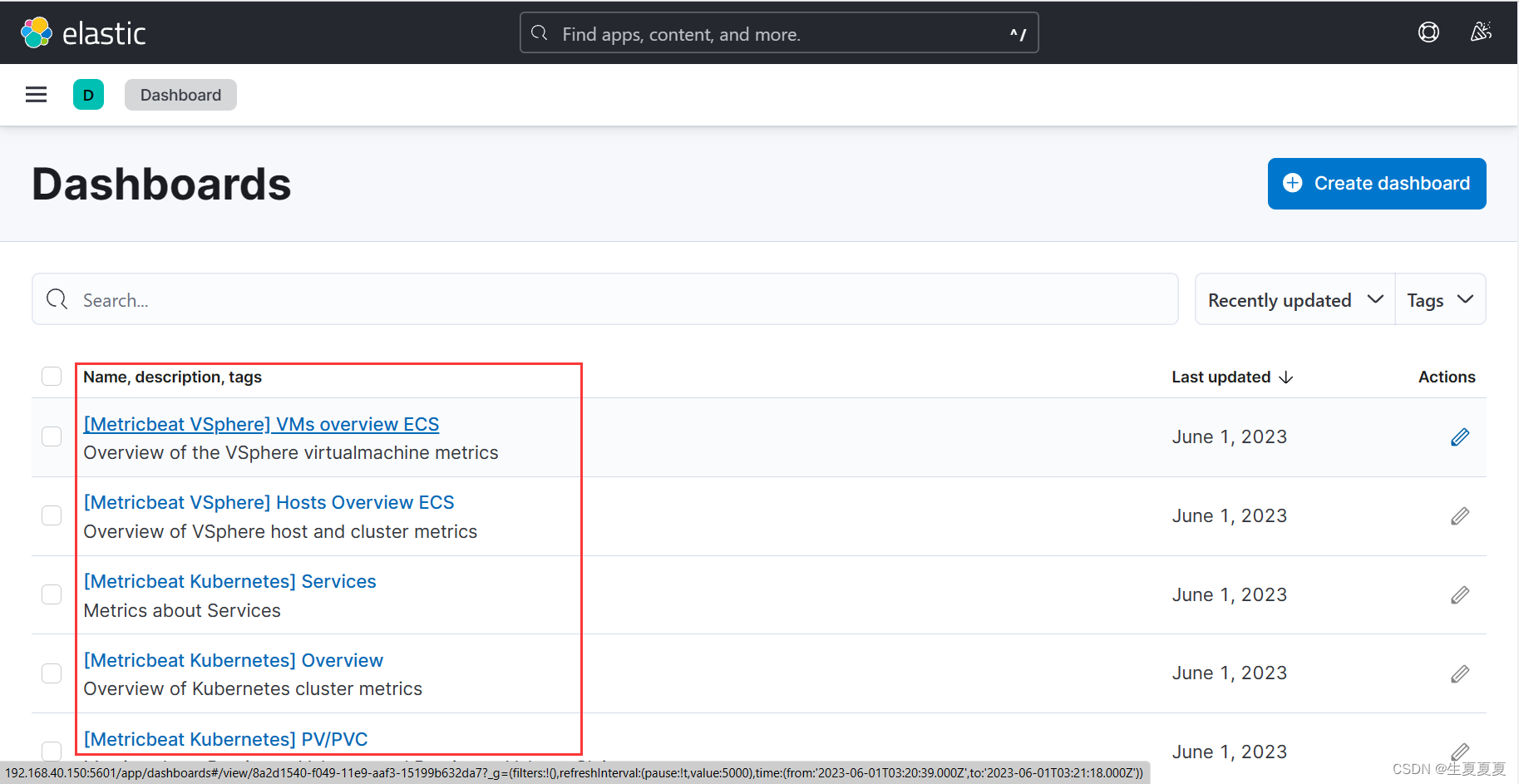
Task: Click the sort arrow beside Last updated
Action: pyautogui.click(x=1286, y=377)
